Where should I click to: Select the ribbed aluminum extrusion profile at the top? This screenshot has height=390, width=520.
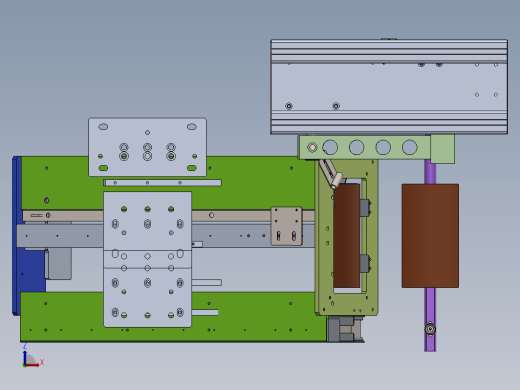point(389,87)
